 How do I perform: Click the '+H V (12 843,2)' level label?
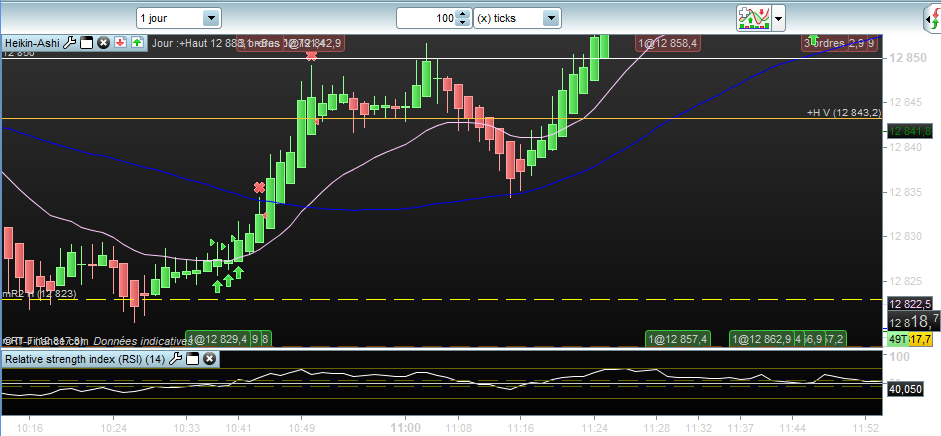tap(844, 112)
